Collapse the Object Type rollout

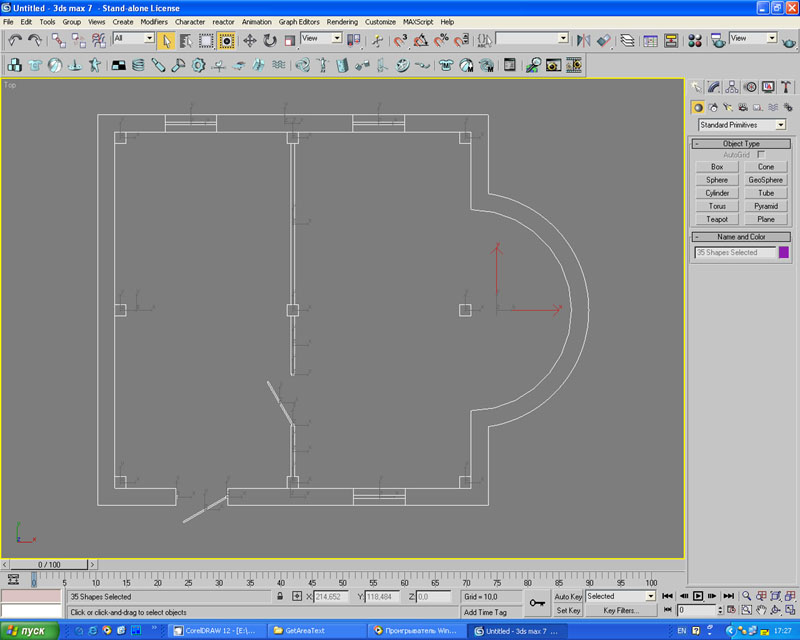tap(741, 144)
